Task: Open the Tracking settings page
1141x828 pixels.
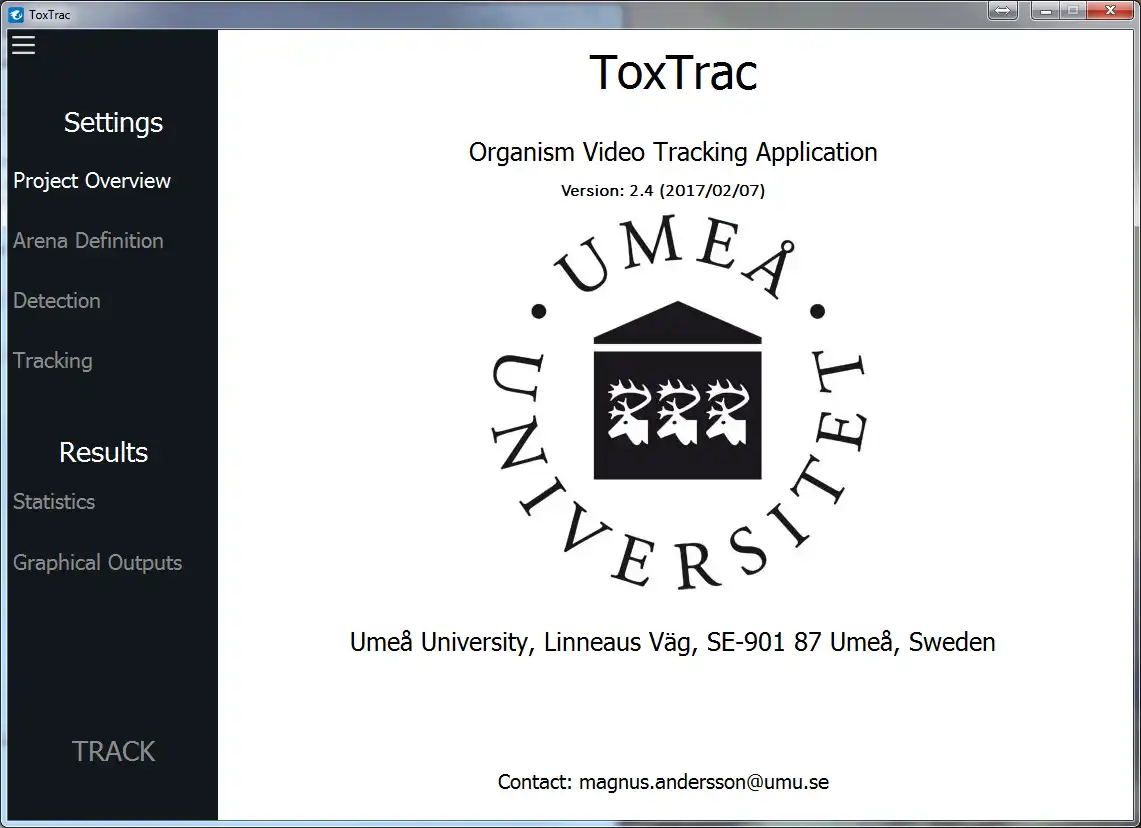Action: [x=52, y=361]
